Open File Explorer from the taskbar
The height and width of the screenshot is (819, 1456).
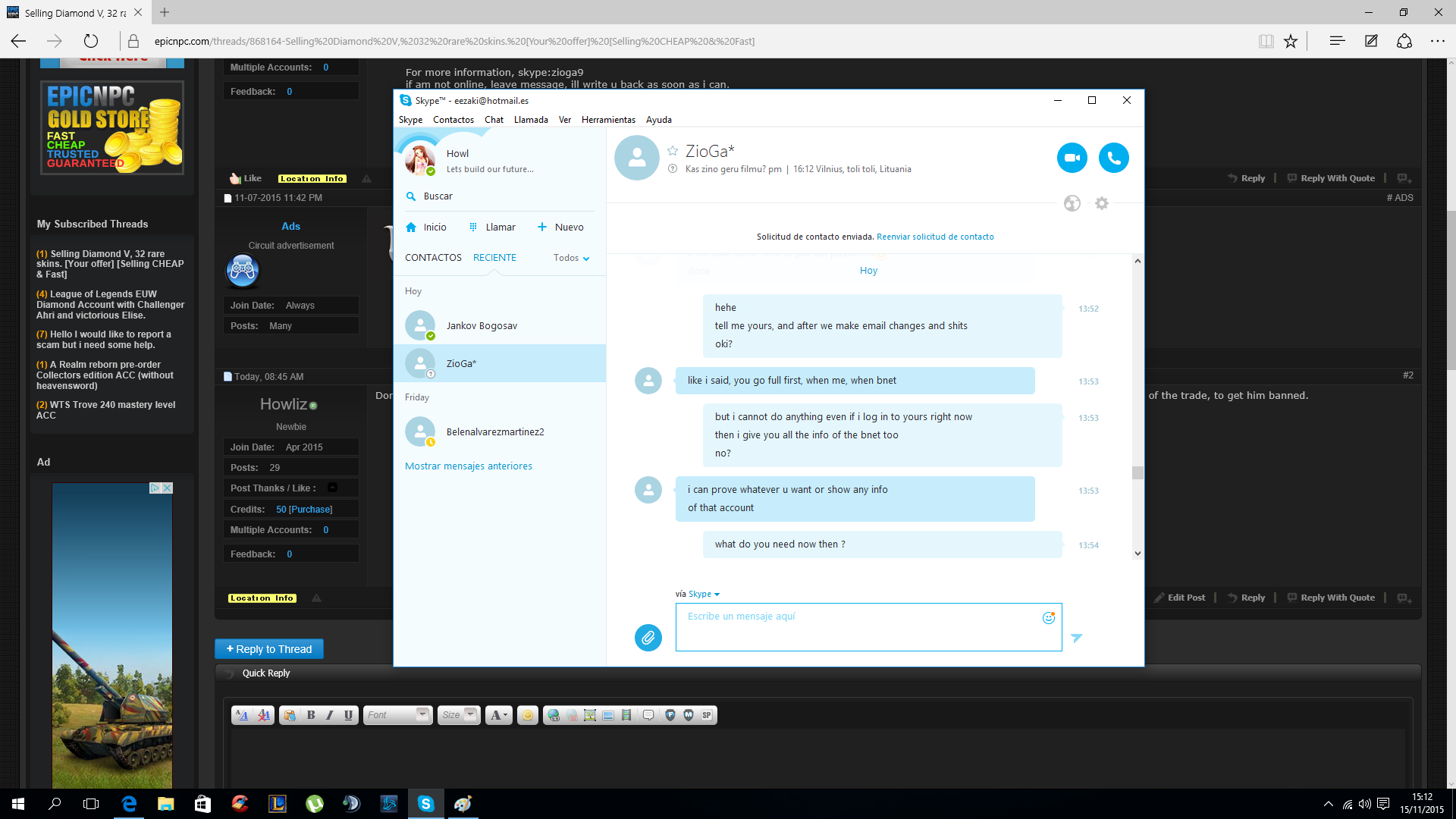point(165,804)
